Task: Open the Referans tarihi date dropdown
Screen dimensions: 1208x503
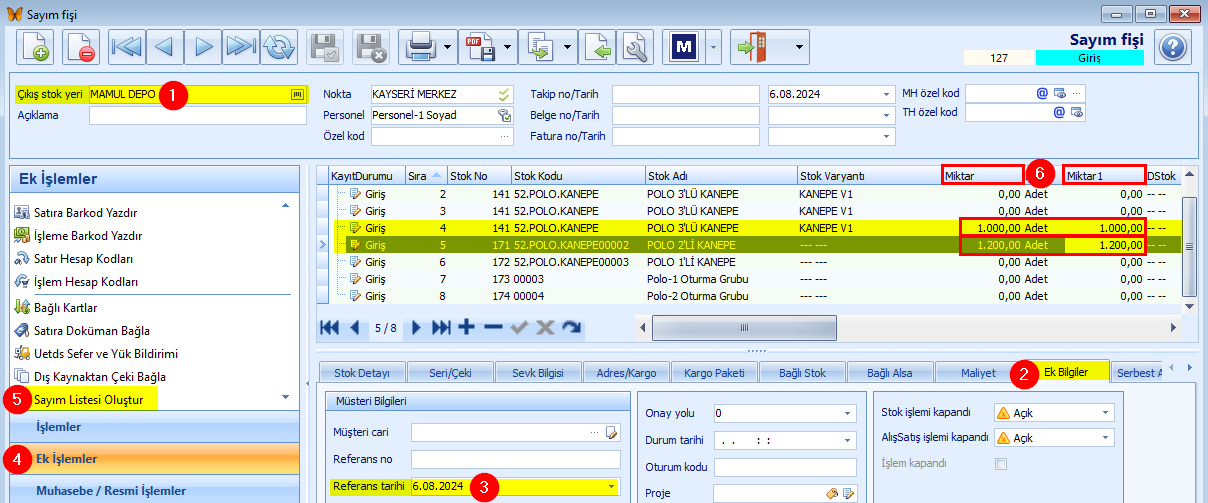Action: click(612, 487)
